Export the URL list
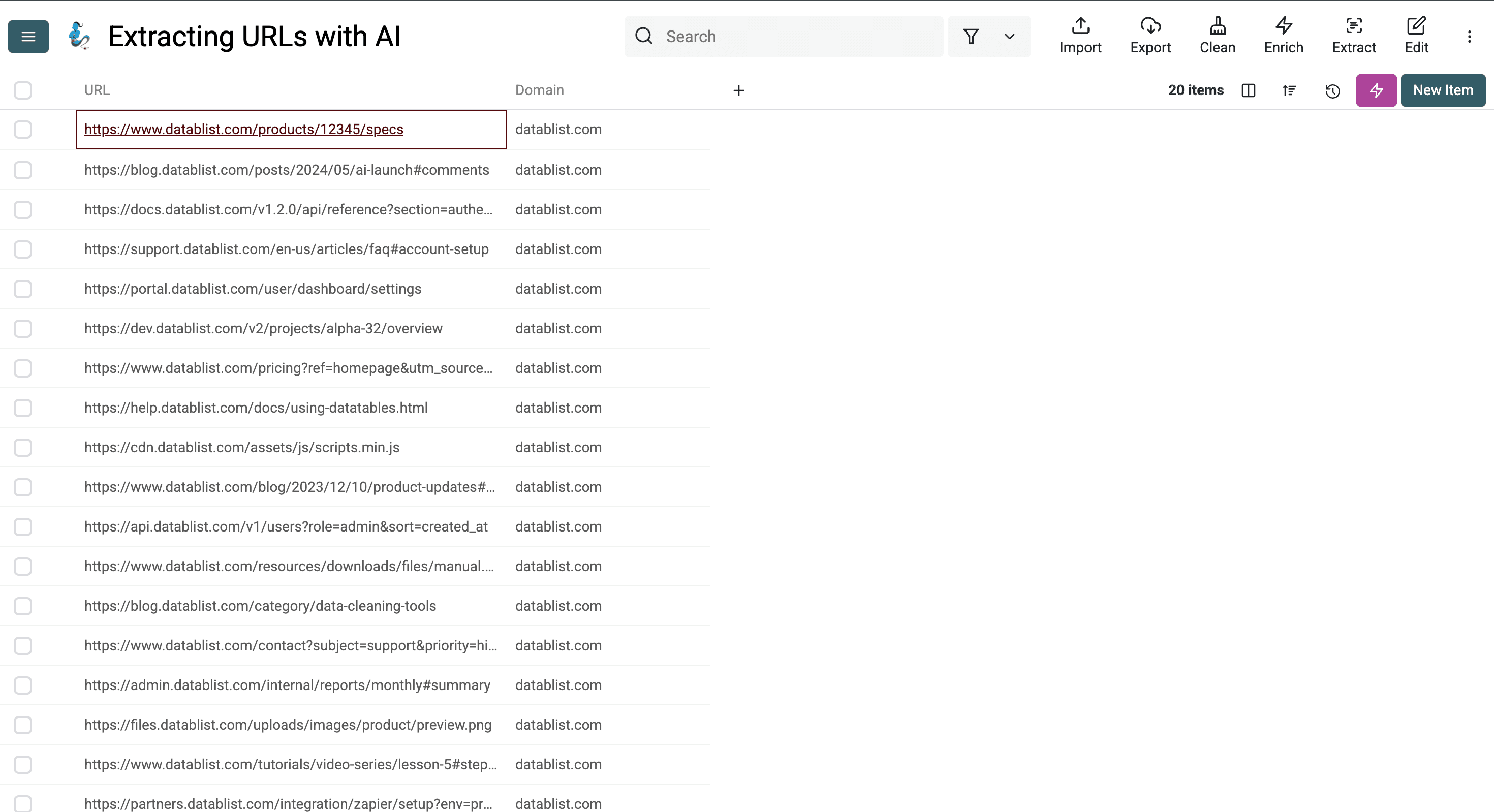Image resolution: width=1494 pixels, height=812 pixels. (1150, 36)
